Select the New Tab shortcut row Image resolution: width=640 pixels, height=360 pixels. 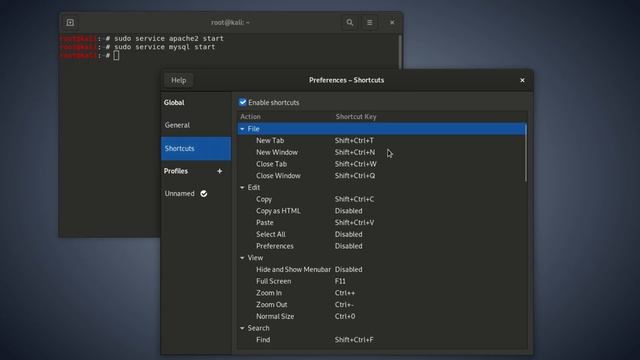(x=382, y=140)
